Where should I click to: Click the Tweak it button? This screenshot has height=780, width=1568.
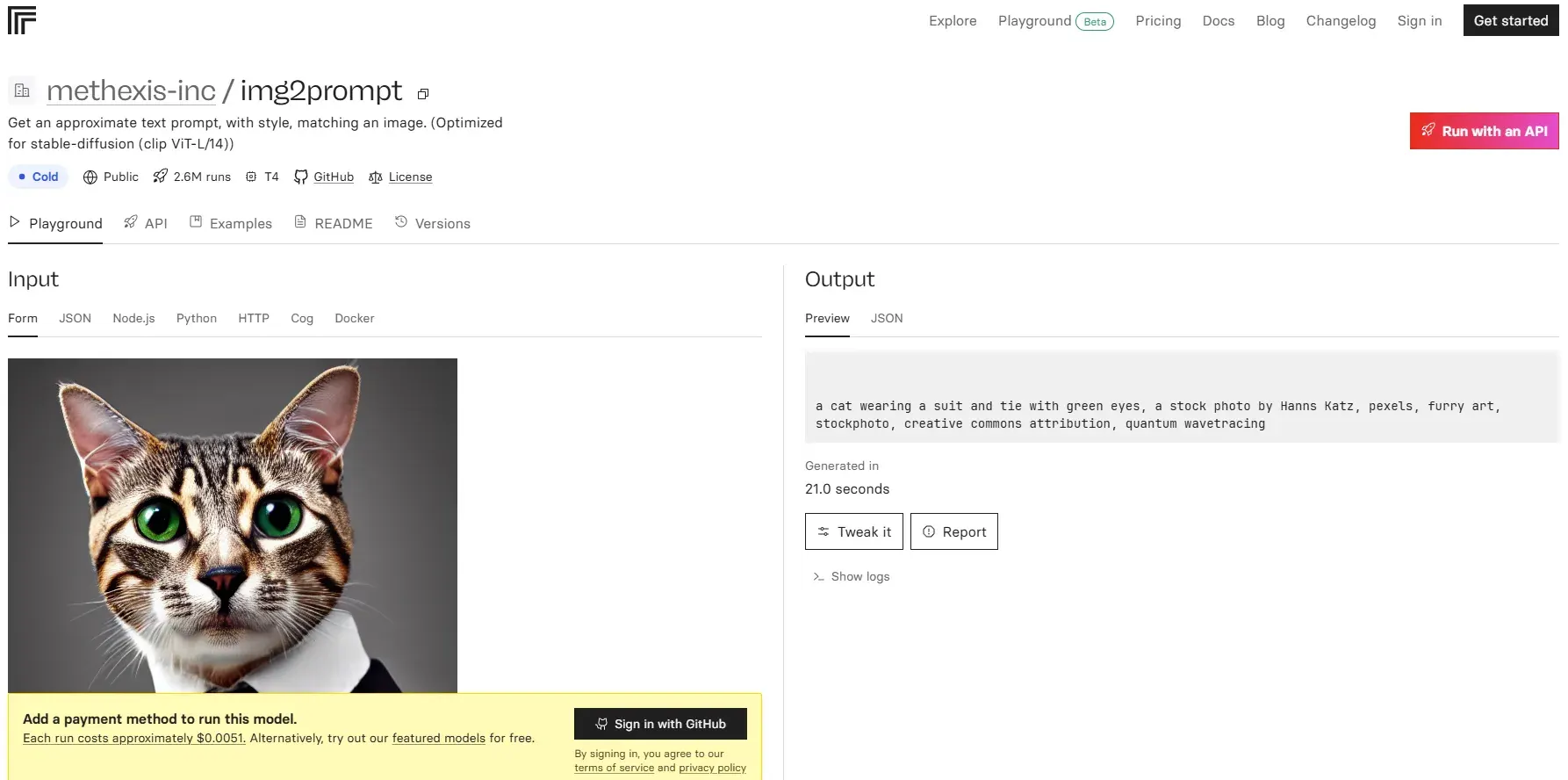[x=854, y=531]
